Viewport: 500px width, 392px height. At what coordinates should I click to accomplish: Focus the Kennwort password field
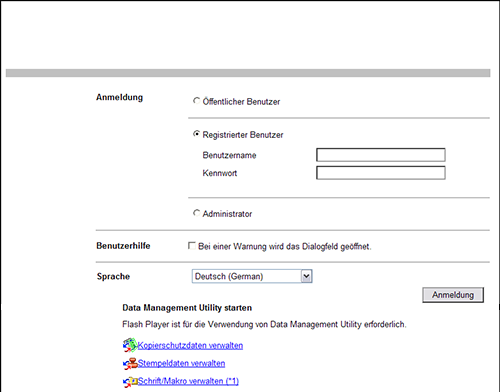pos(381,173)
